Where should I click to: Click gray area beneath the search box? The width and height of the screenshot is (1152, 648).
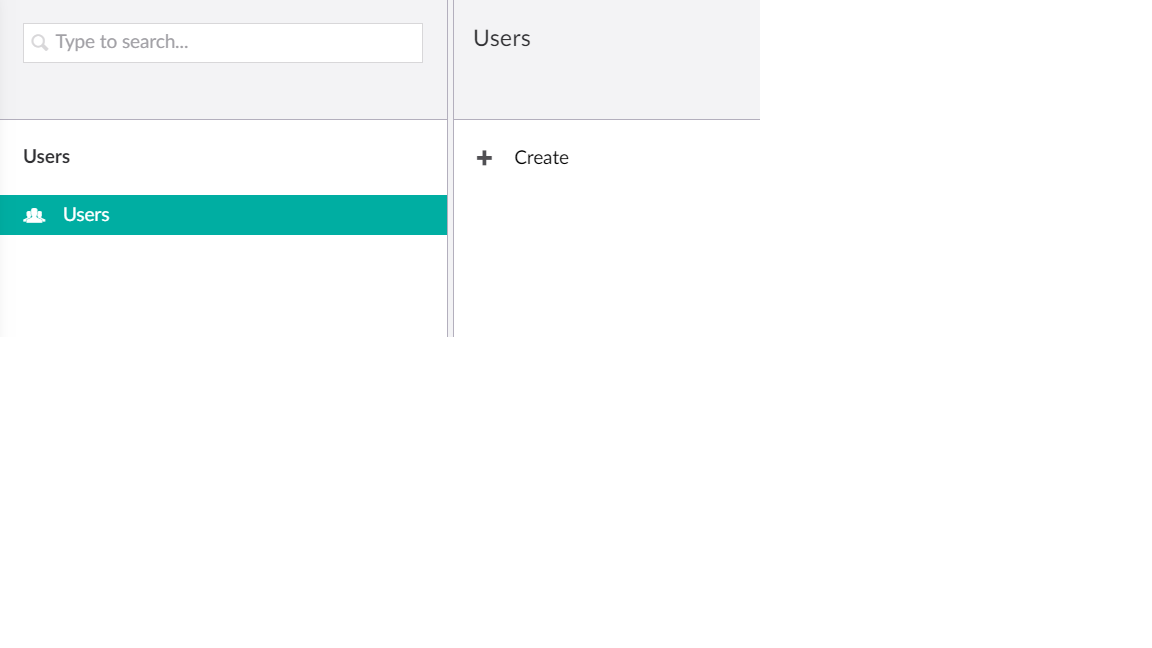tap(223, 92)
